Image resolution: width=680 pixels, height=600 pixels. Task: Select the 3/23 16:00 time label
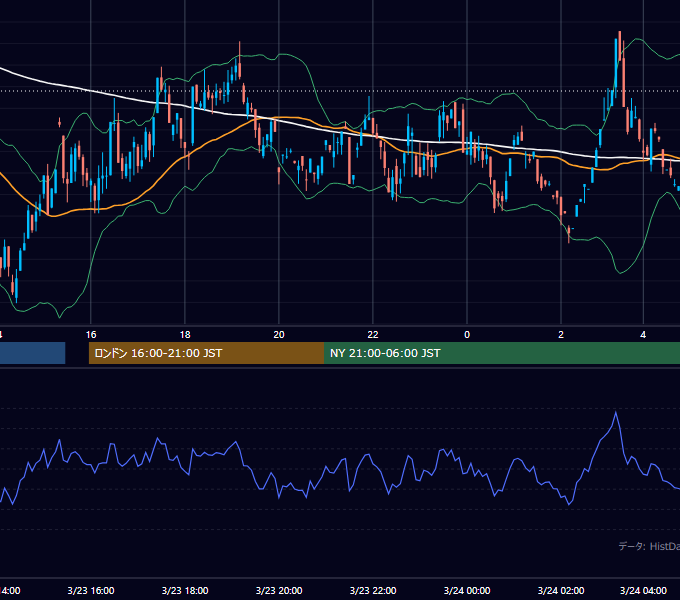(91, 590)
